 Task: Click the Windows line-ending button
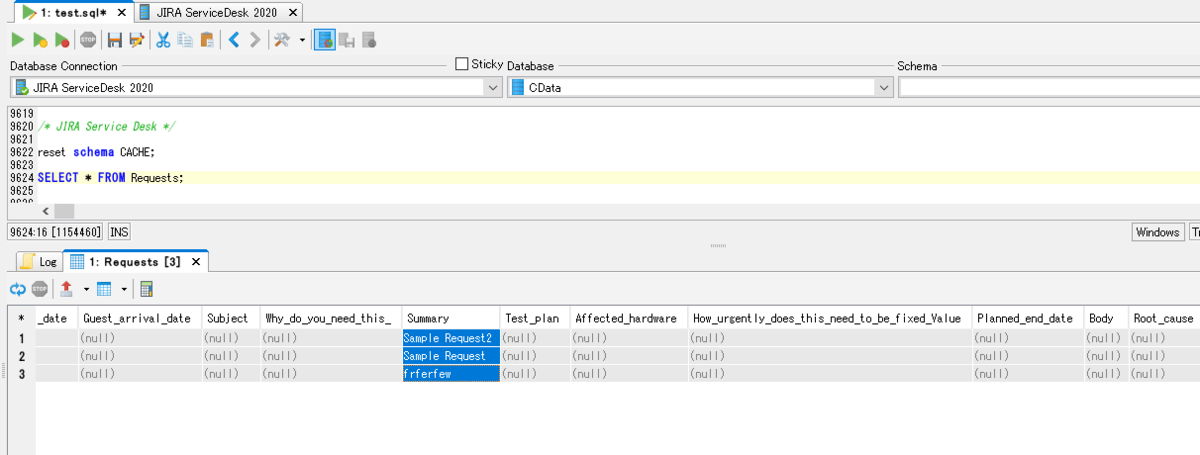click(x=1157, y=232)
